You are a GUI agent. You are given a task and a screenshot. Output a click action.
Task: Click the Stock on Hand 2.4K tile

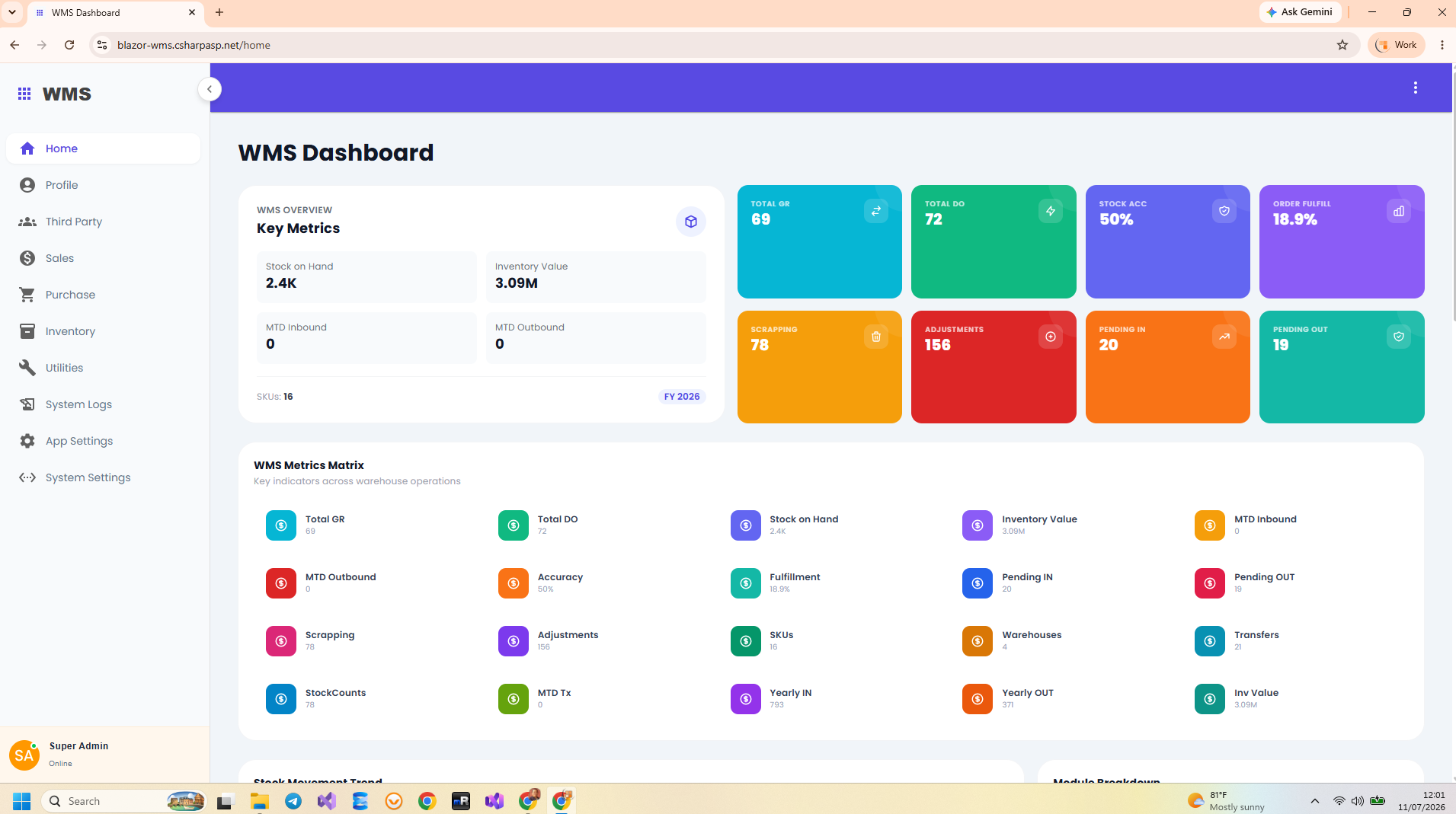[366, 276]
